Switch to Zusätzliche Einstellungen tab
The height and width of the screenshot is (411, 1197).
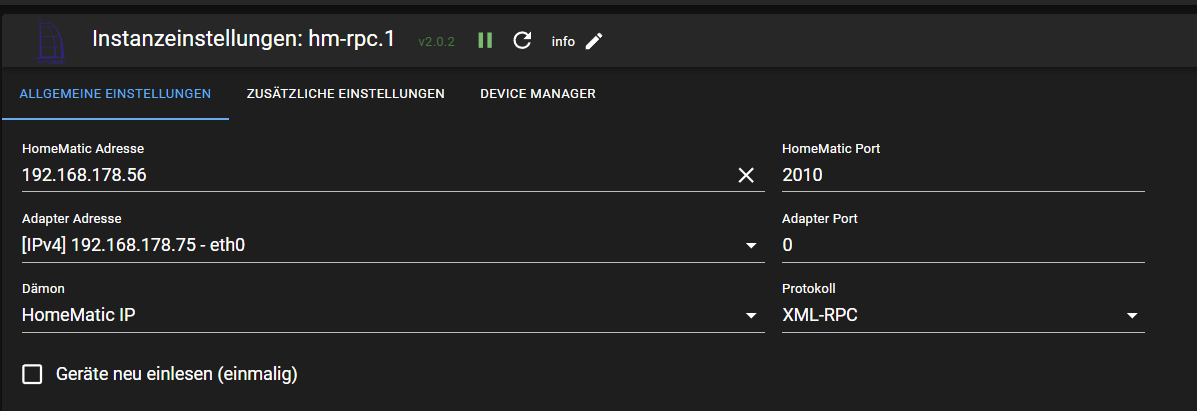click(x=345, y=94)
